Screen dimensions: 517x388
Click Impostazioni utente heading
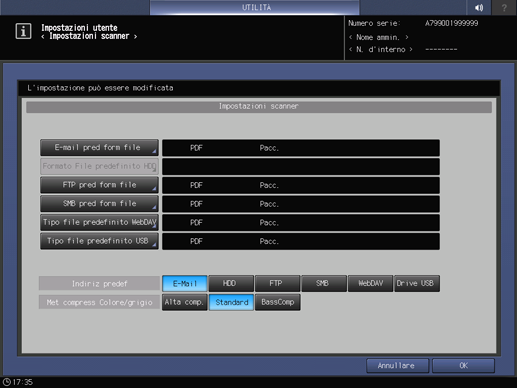point(79,27)
